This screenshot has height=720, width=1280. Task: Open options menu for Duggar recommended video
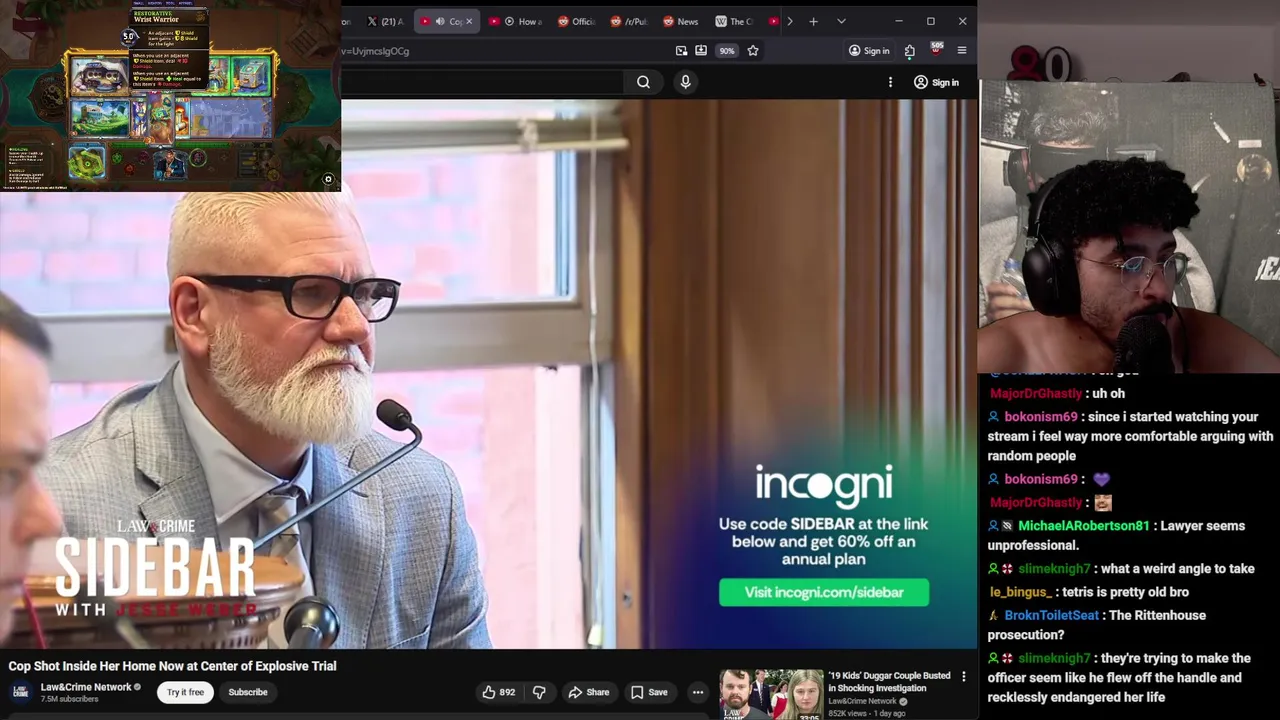coord(964,677)
